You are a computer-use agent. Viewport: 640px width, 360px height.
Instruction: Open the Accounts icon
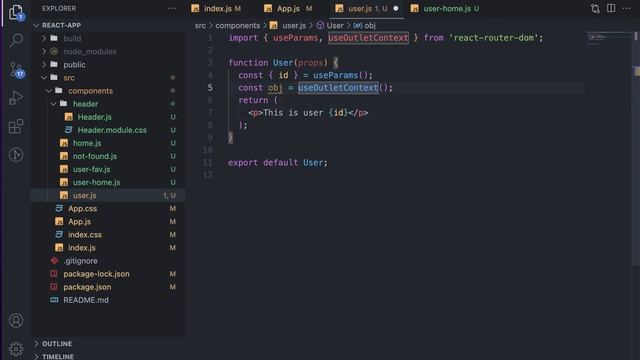16,320
